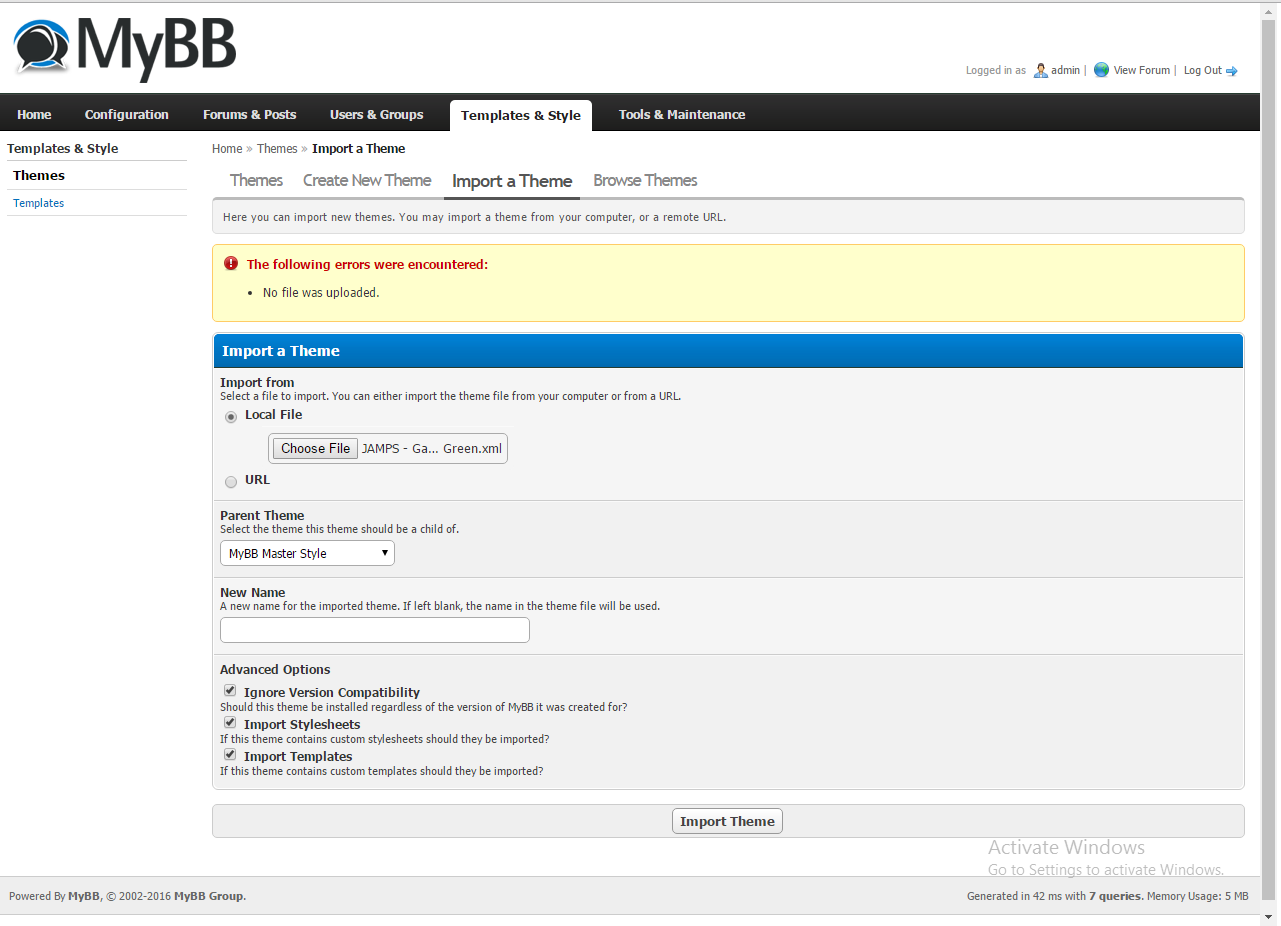
Task: Click the Log Out link
Action: tap(1203, 71)
